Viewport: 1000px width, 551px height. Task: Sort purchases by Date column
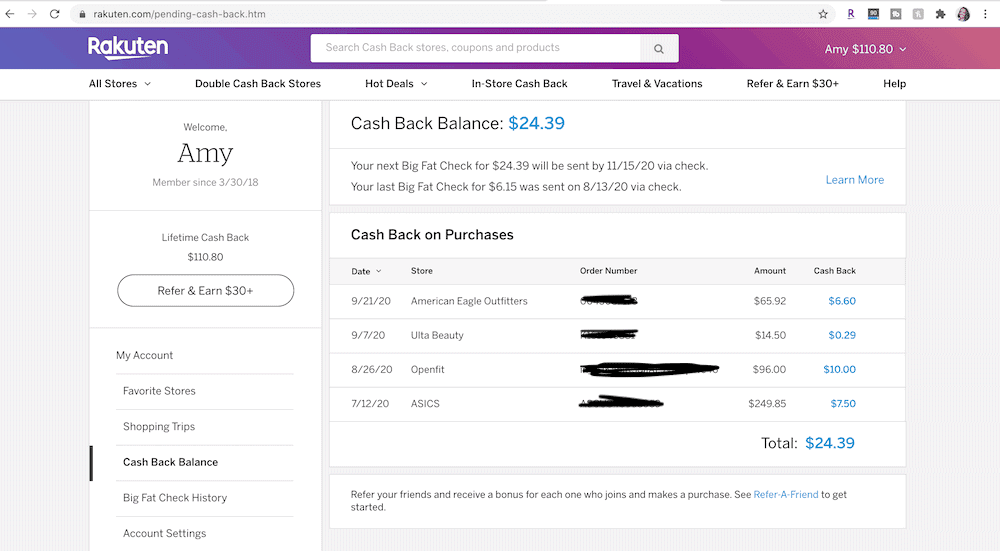[x=366, y=271]
